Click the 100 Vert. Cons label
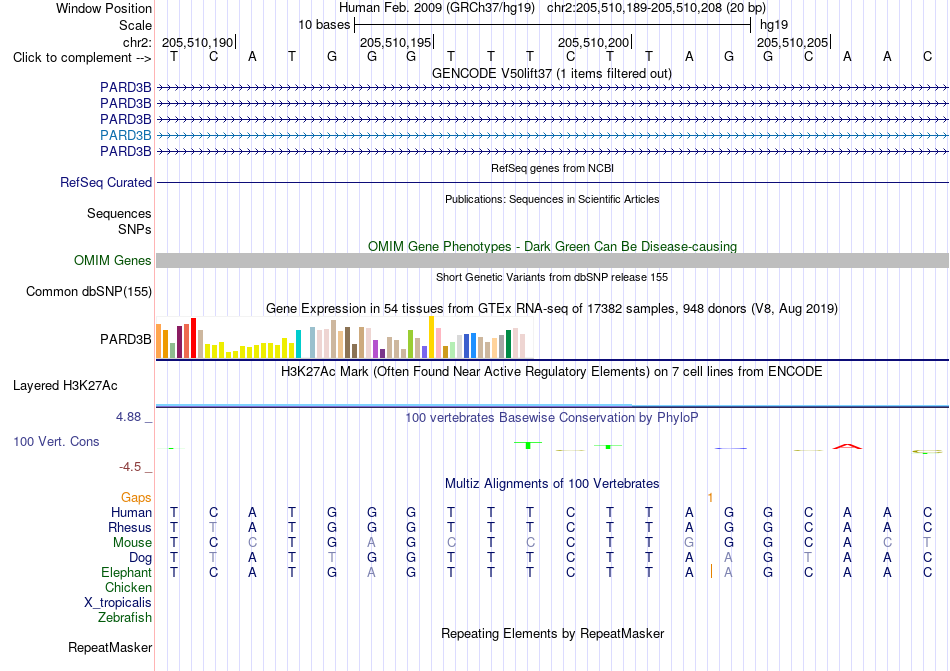Viewport: 950px width, 671px height. tap(56, 441)
